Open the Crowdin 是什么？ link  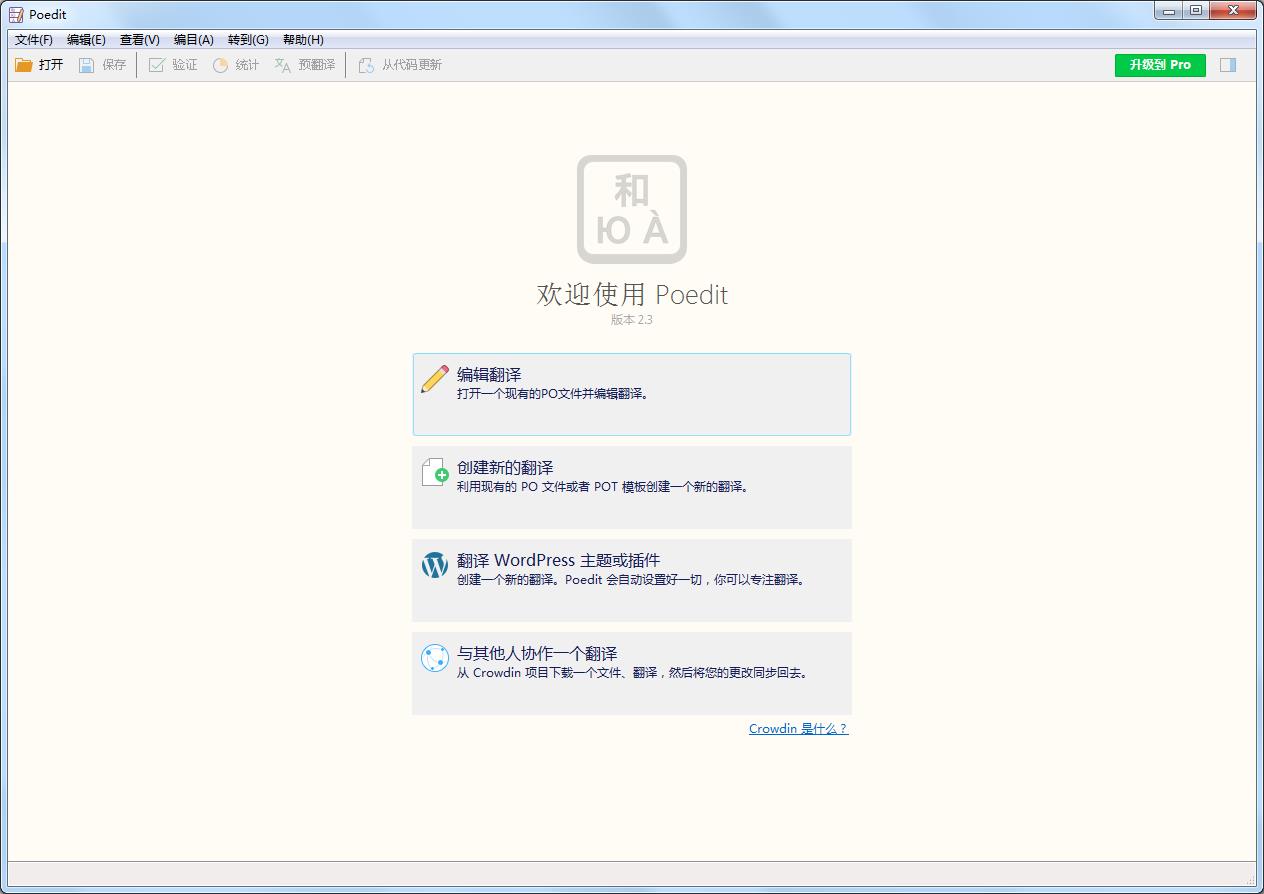pyautogui.click(x=798, y=729)
